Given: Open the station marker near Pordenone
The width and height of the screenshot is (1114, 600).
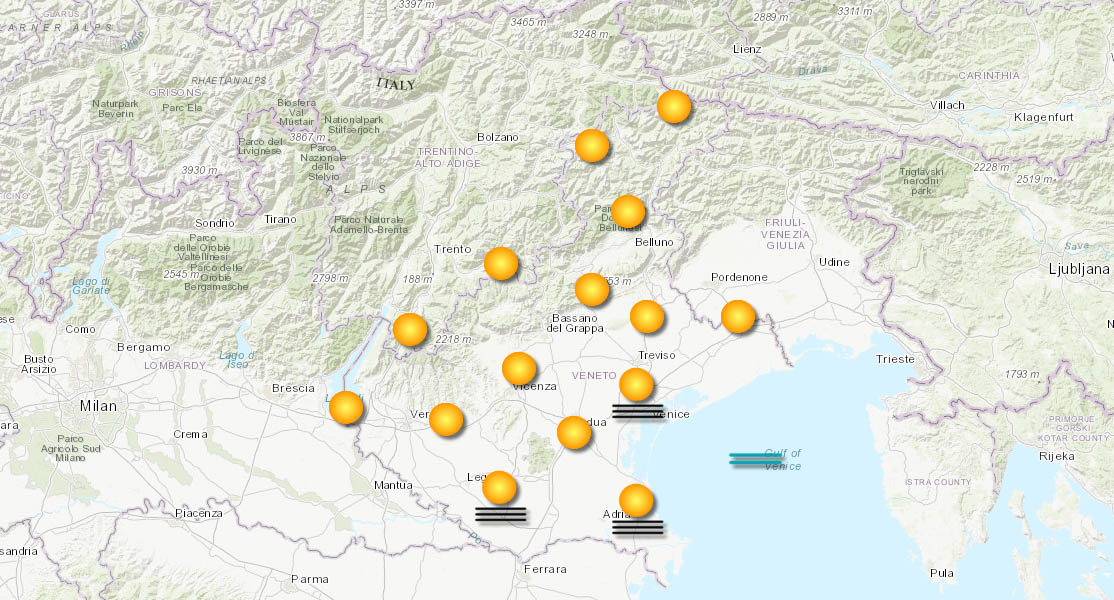Looking at the screenshot, I should 739,318.
